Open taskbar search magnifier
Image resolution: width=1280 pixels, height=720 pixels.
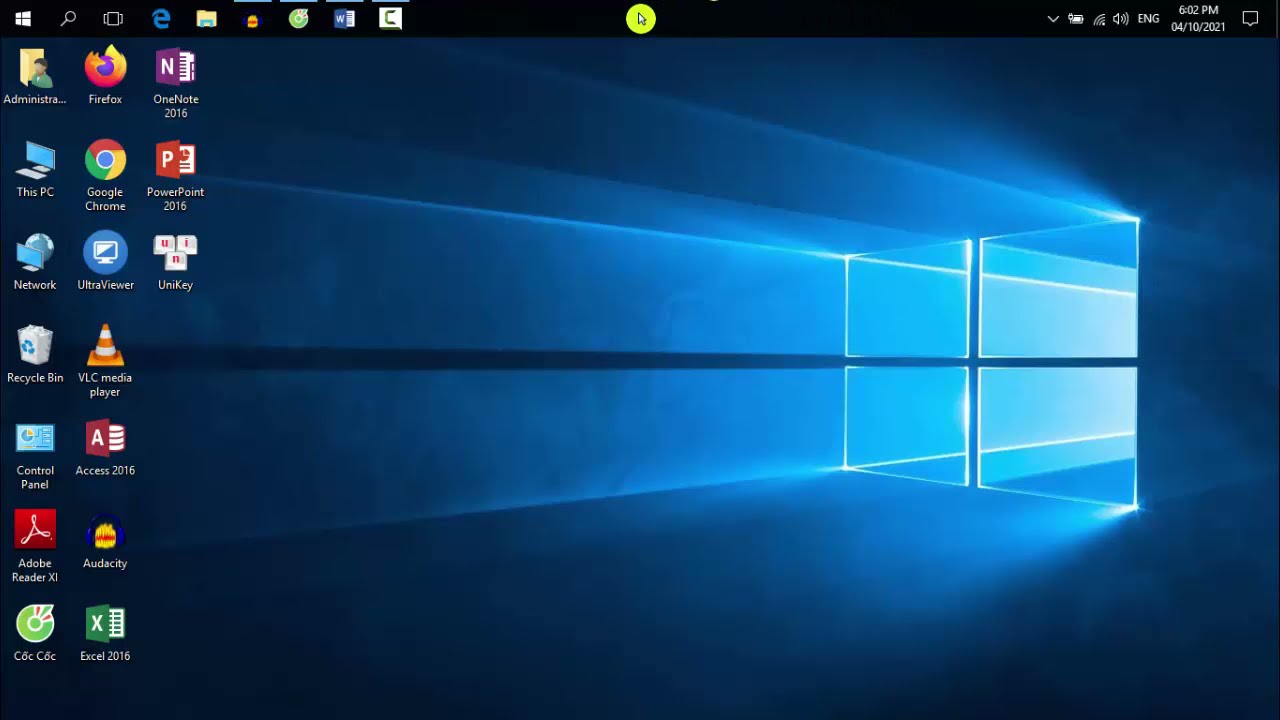coord(68,18)
